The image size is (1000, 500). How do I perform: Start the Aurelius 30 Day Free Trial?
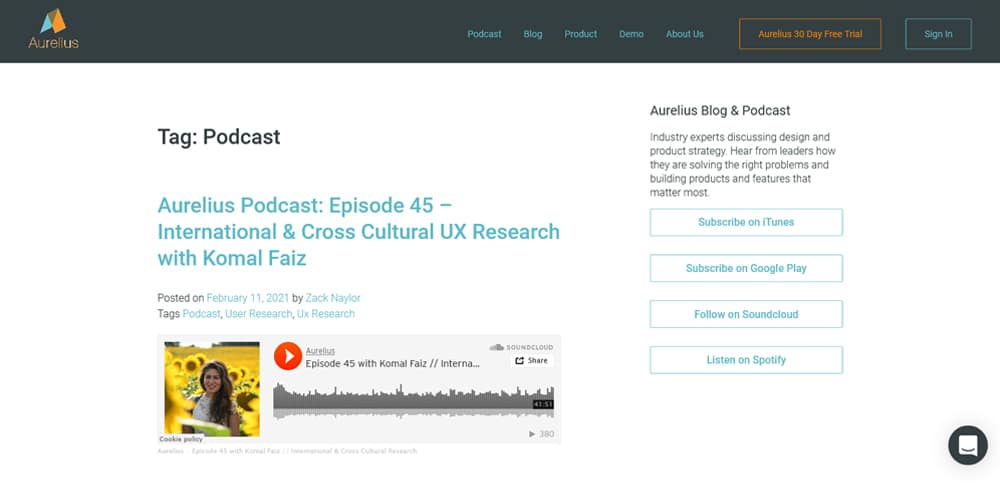[810, 34]
